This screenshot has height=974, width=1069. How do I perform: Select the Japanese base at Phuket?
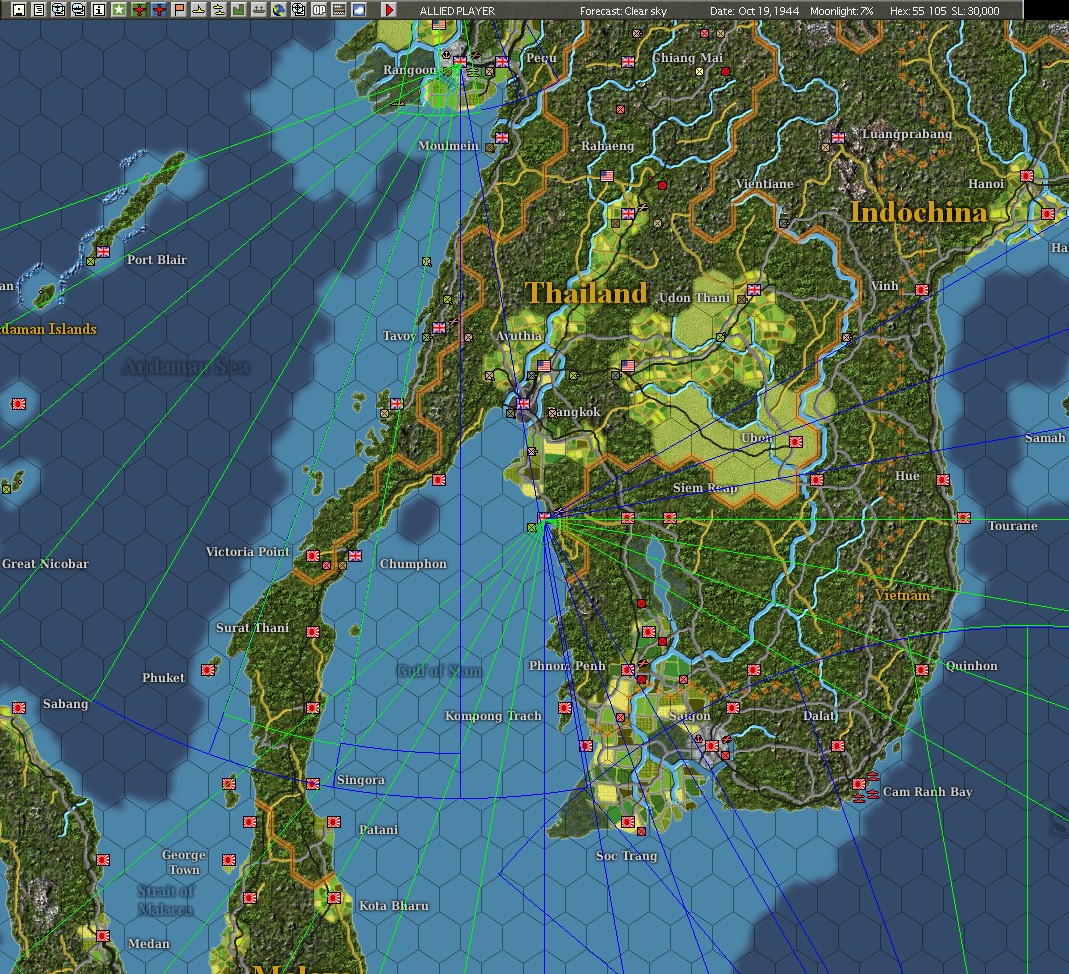coord(208,670)
